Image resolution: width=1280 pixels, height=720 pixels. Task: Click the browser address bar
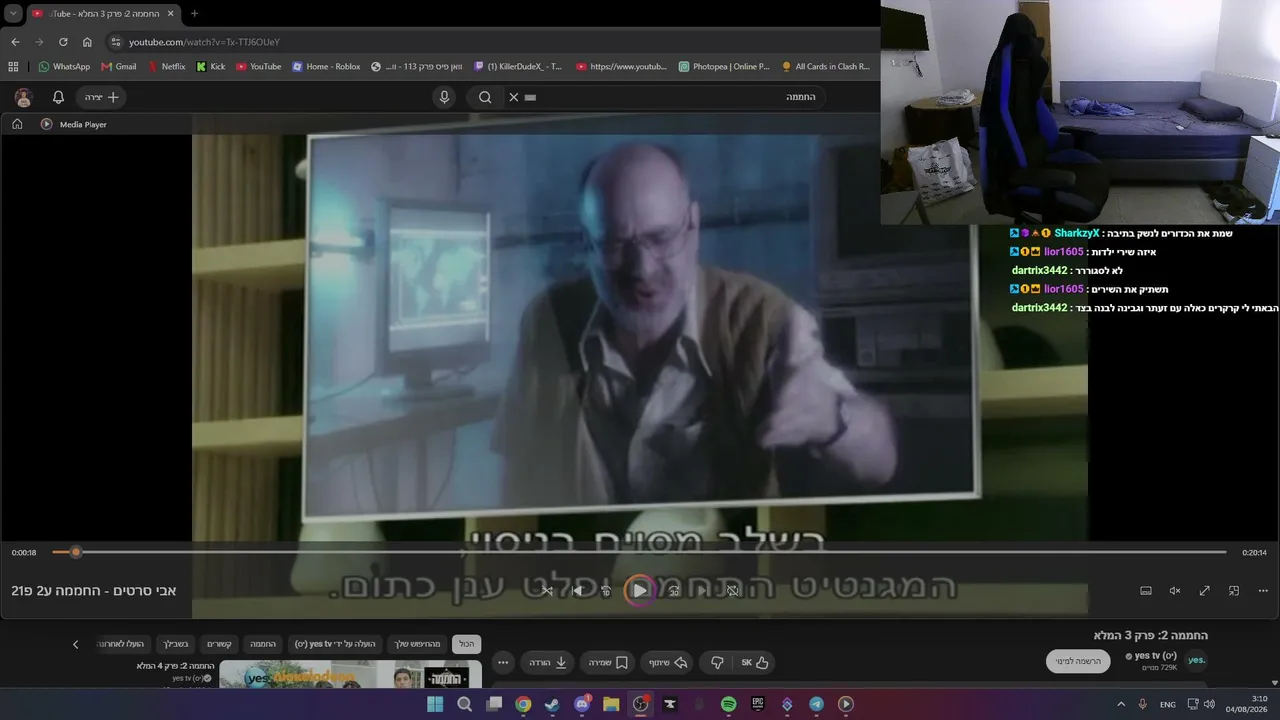pos(490,42)
